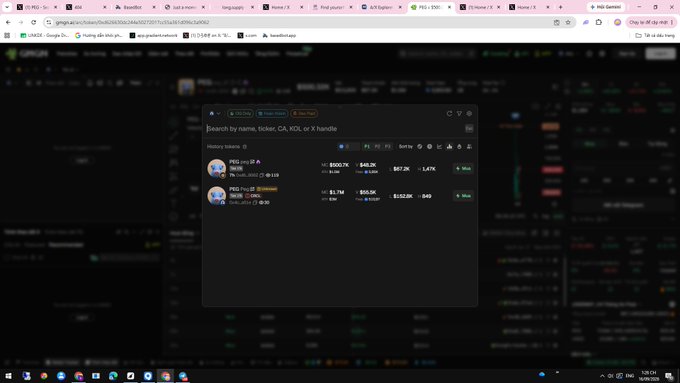This screenshot has height=383, width=680.
Task: Open the Windows Start menu
Action: (x=8, y=376)
